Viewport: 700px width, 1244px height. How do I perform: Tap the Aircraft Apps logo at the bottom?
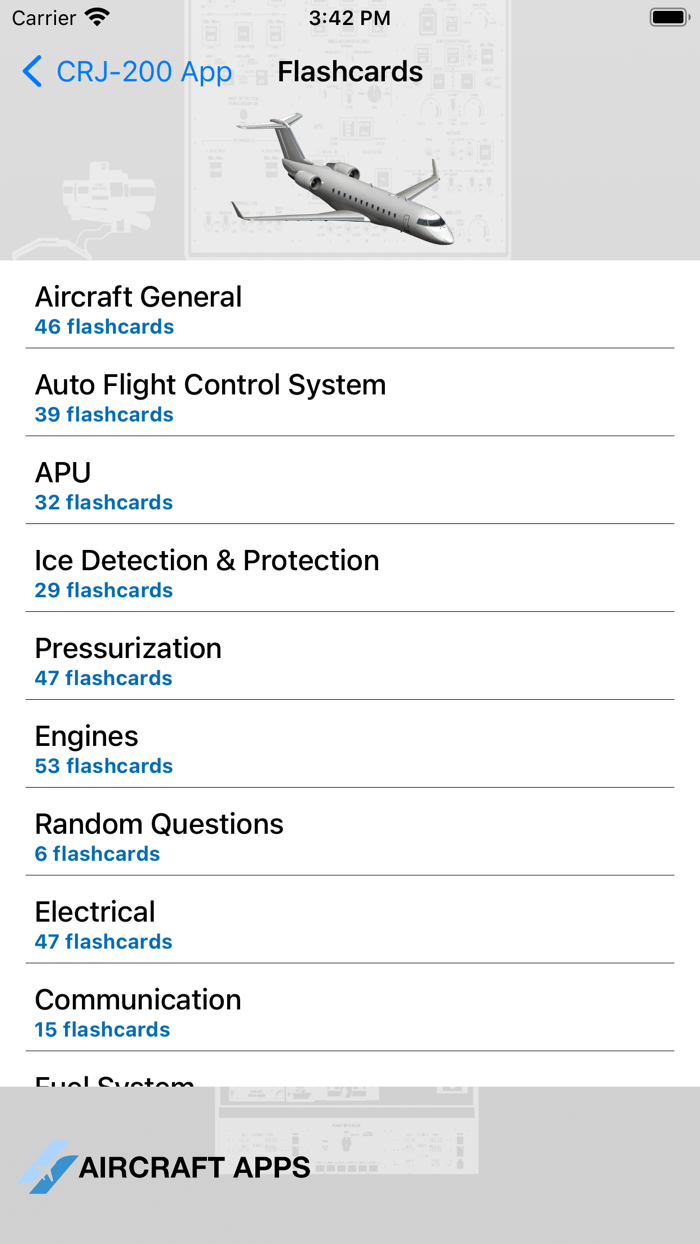(165, 1166)
